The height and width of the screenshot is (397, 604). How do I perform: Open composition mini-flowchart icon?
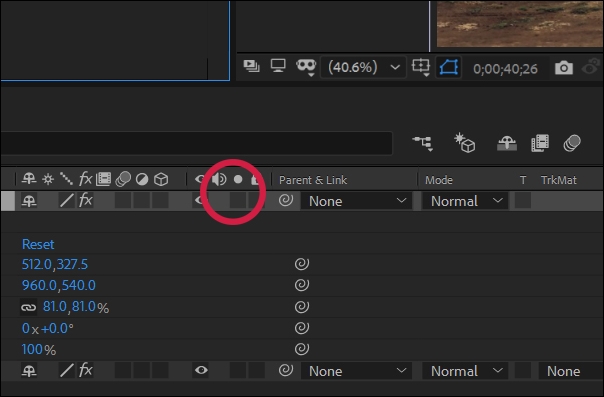tap(423, 143)
